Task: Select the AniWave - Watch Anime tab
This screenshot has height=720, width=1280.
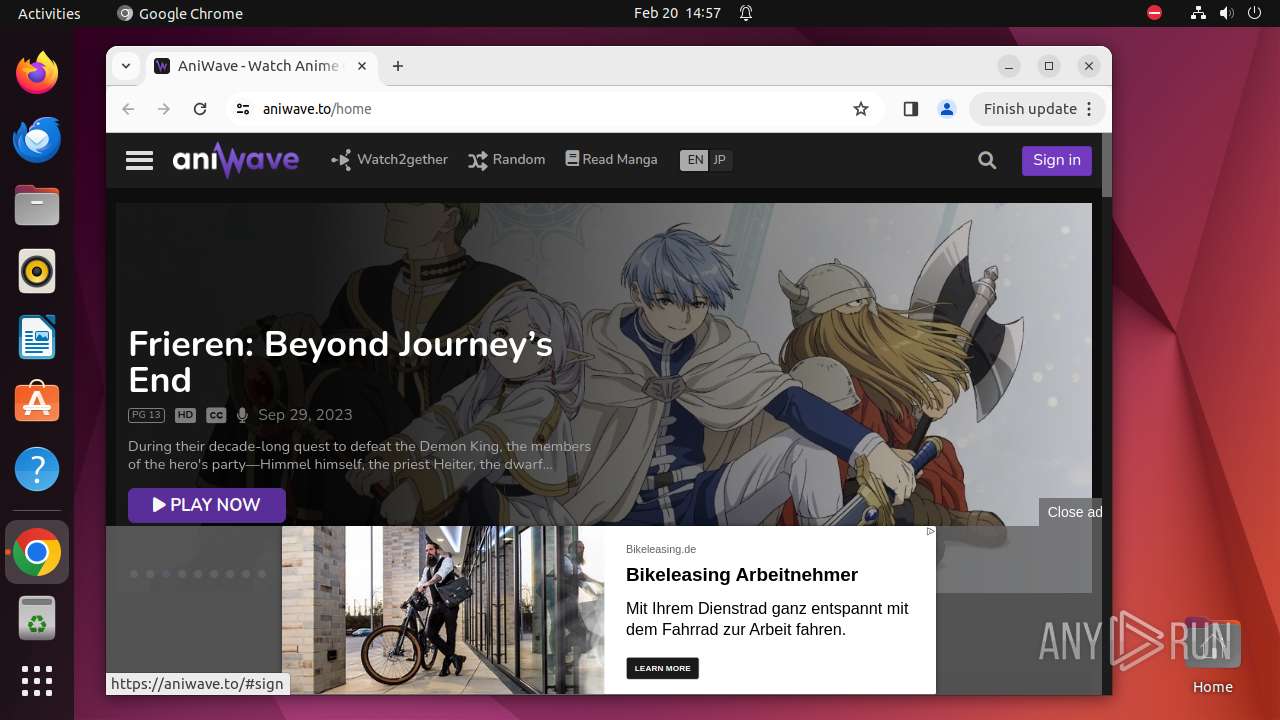Action: (262, 66)
